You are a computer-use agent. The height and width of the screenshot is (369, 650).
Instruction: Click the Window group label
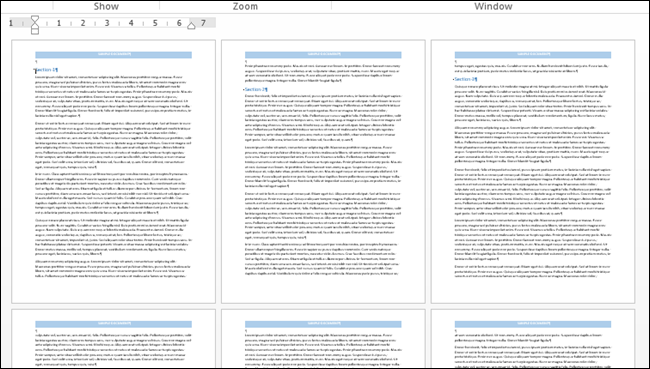pyautogui.click(x=493, y=6)
